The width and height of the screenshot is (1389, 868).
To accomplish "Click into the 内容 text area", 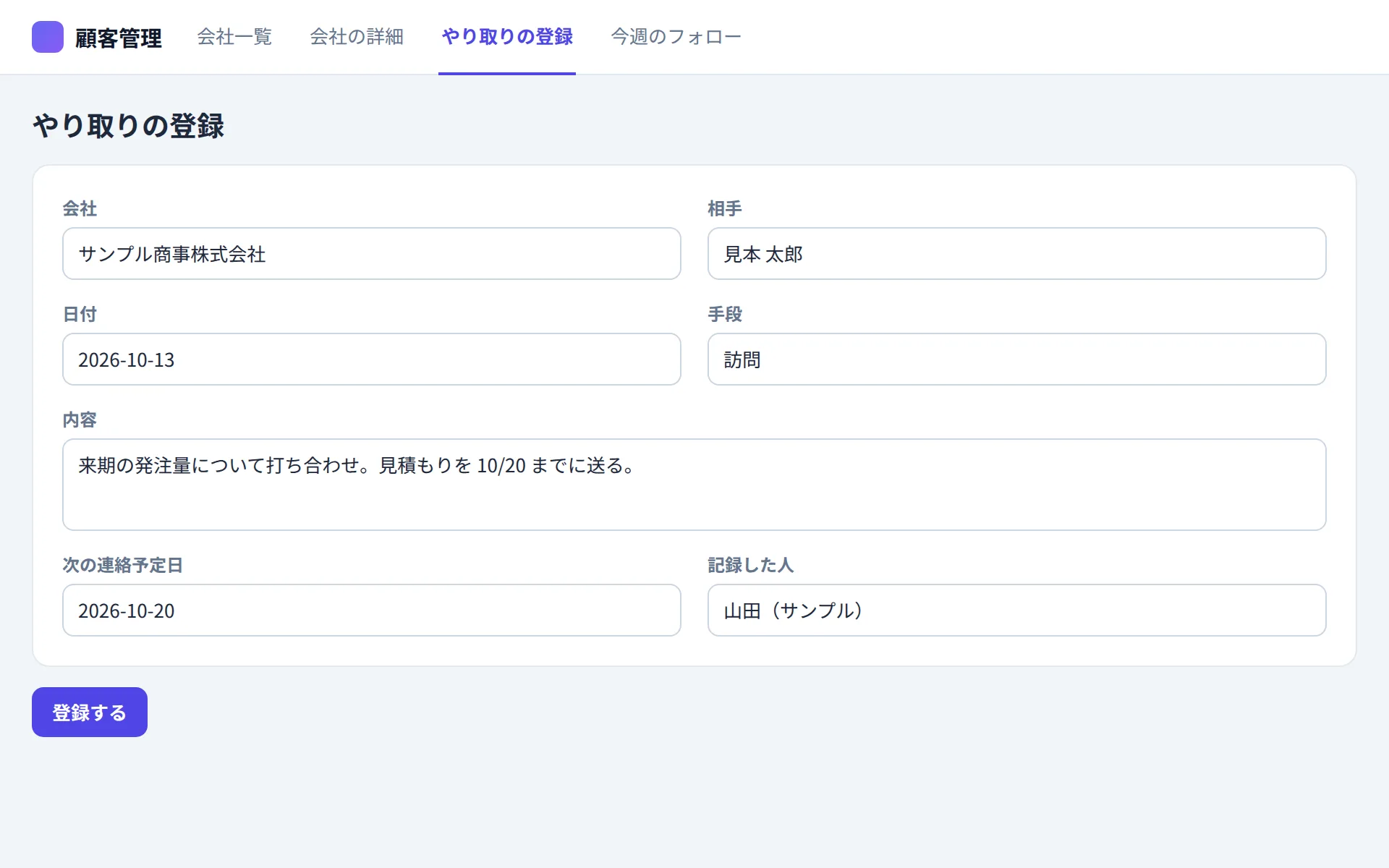I will click(694, 485).
